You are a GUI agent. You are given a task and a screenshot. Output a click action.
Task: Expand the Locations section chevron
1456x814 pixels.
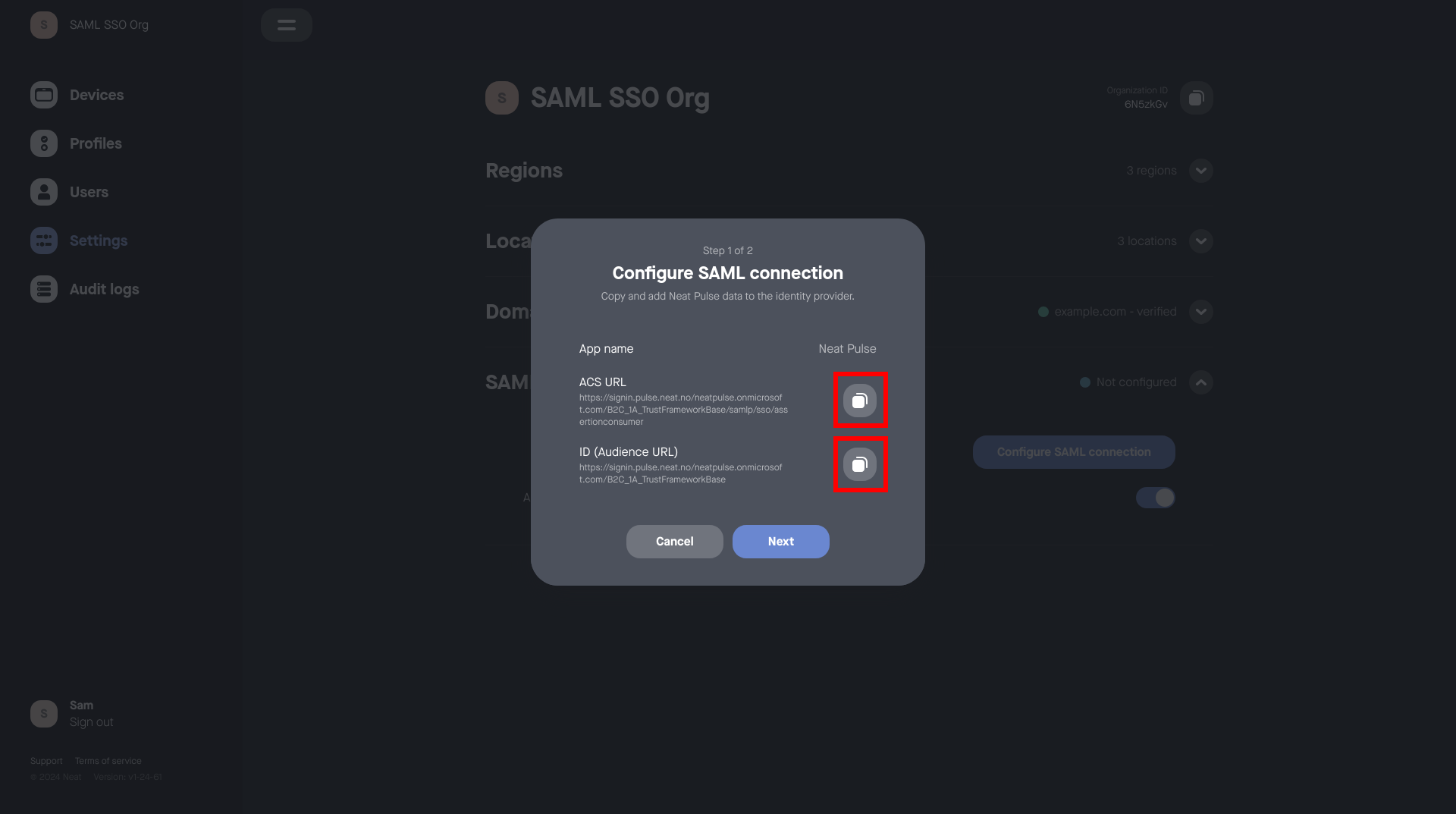coord(1200,241)
